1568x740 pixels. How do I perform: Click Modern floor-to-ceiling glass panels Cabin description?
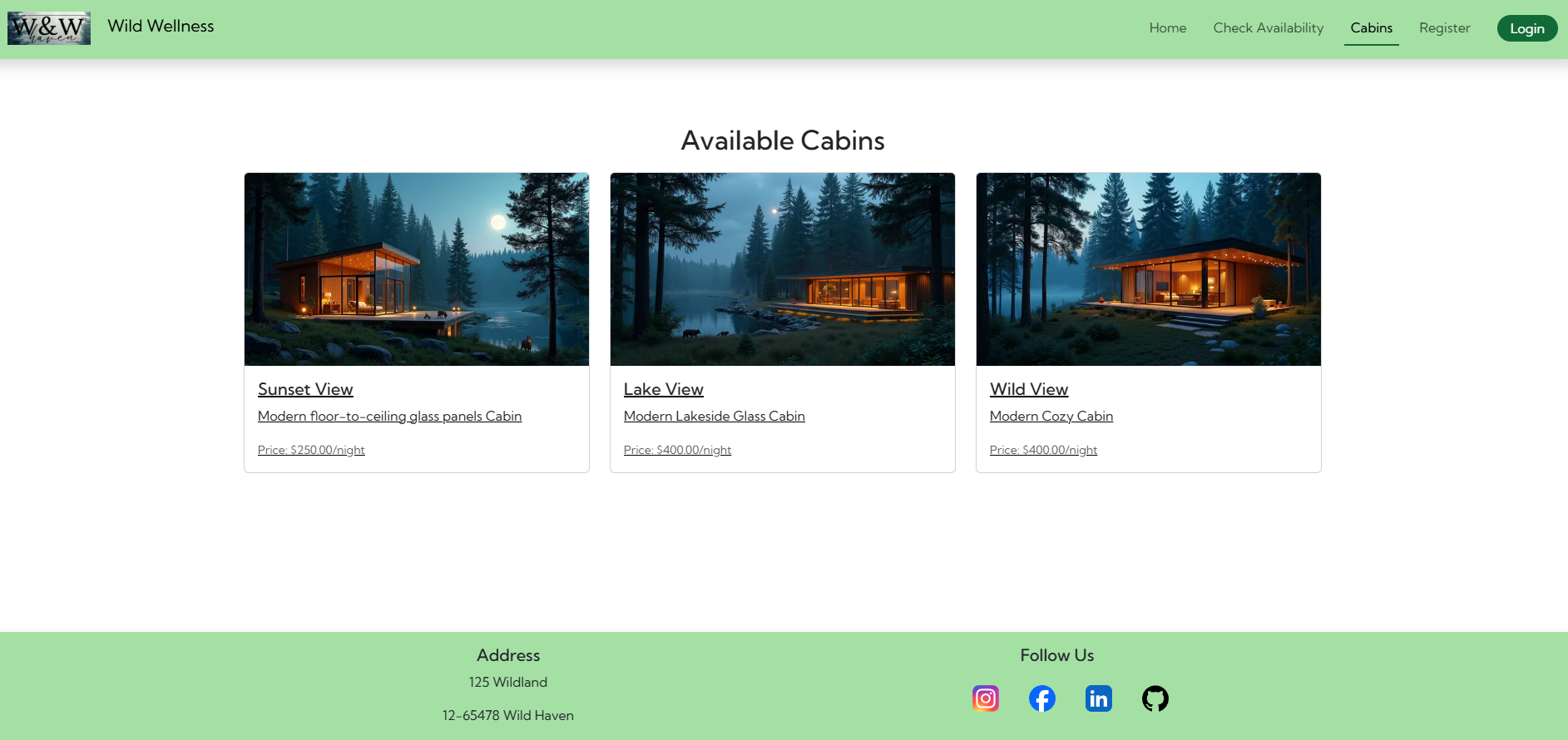coord(389,416)
